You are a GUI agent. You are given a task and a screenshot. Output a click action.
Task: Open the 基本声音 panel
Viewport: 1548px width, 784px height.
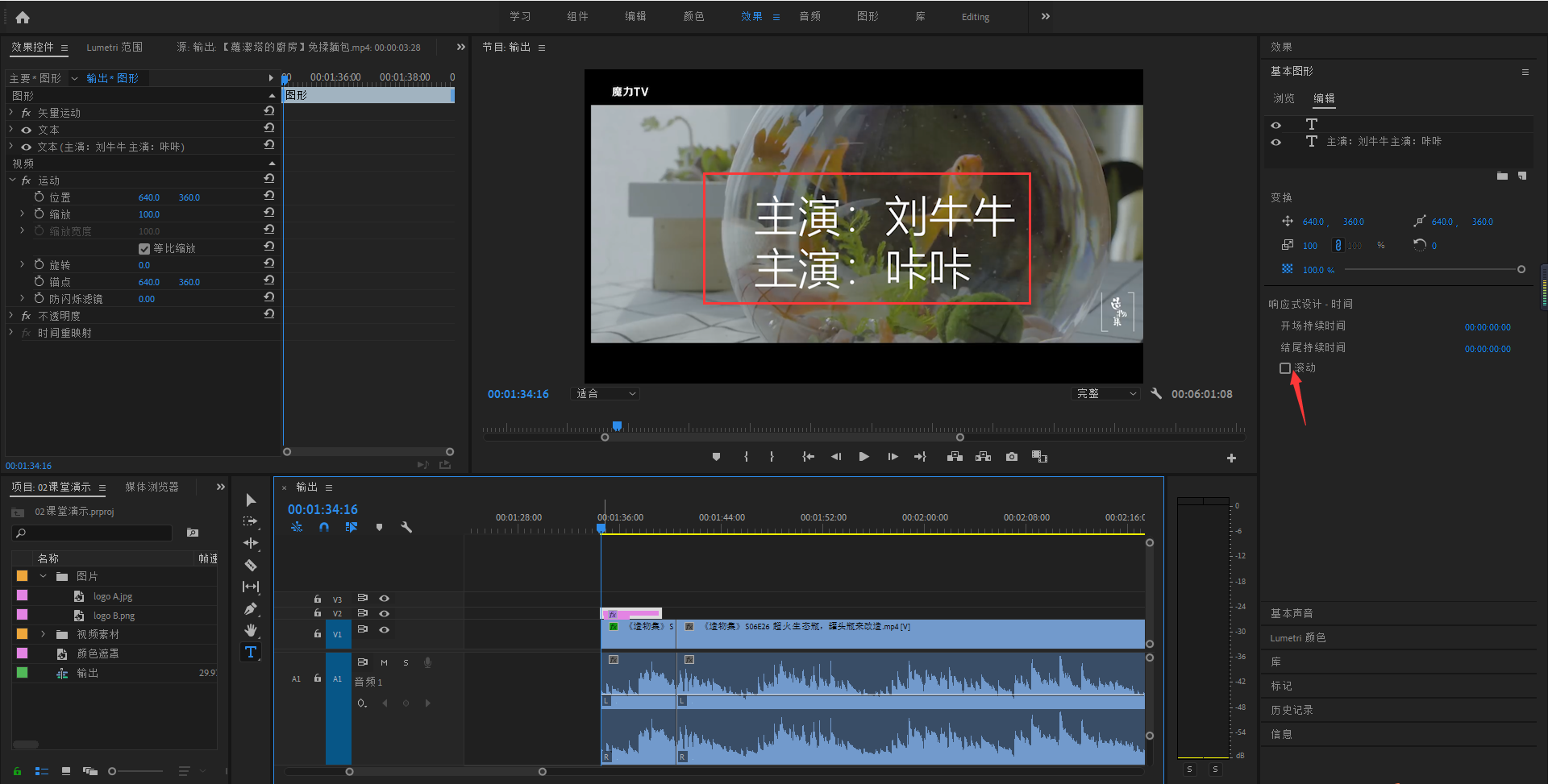coord(1292,613)
